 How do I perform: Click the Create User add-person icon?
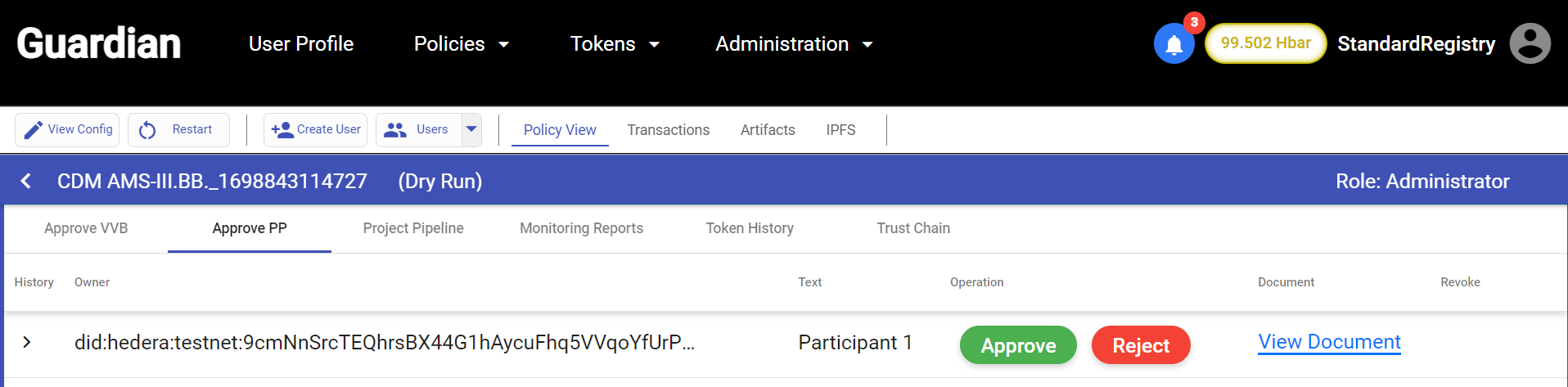click(282, 130)
